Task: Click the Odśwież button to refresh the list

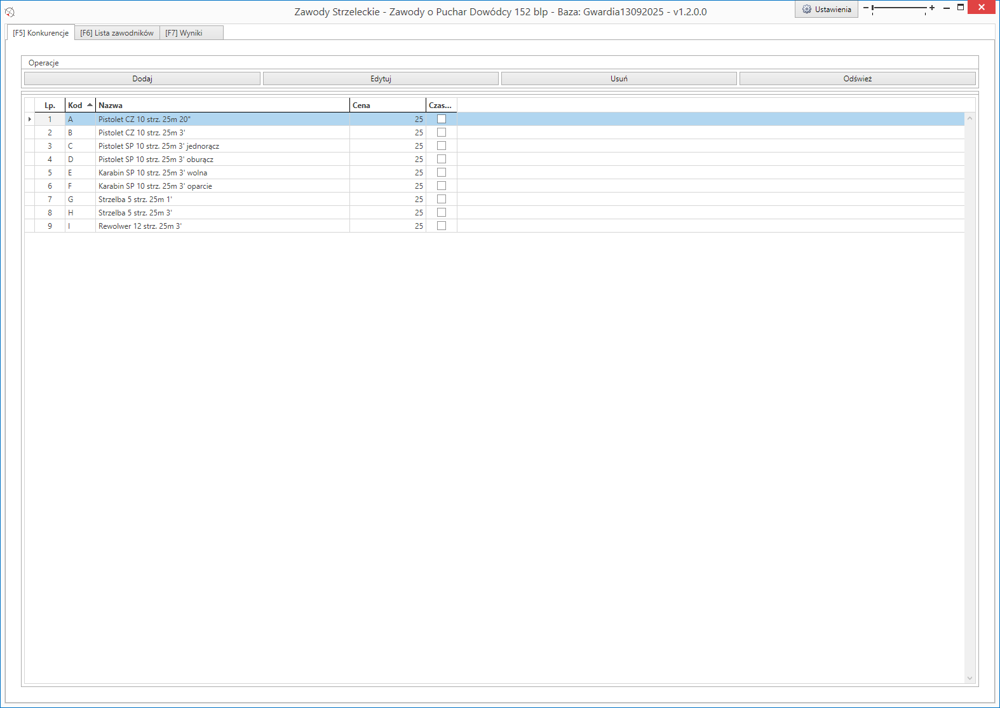Action: [x=857, y=78]
